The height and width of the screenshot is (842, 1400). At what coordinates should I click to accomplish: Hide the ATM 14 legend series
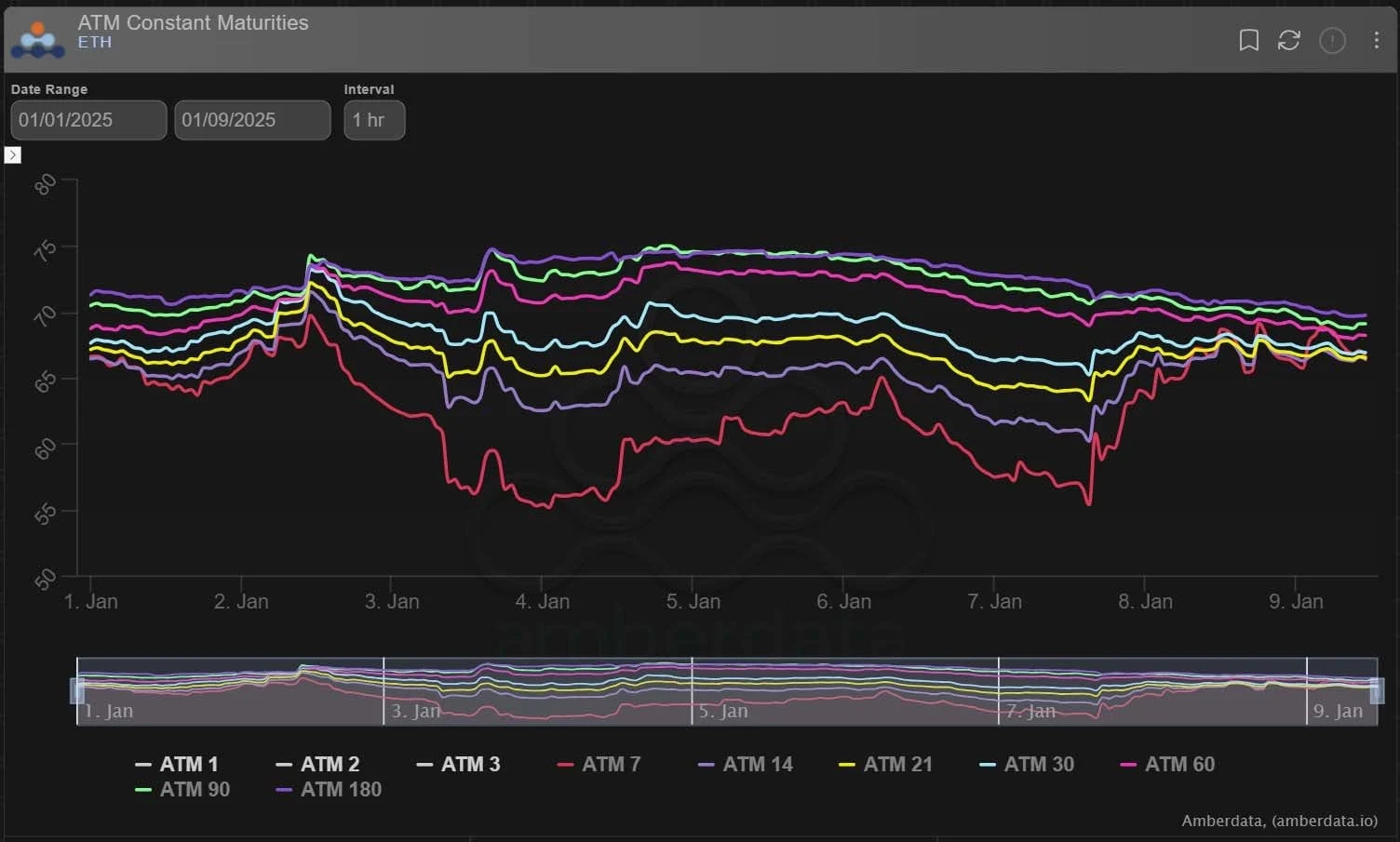pos(746,764)
